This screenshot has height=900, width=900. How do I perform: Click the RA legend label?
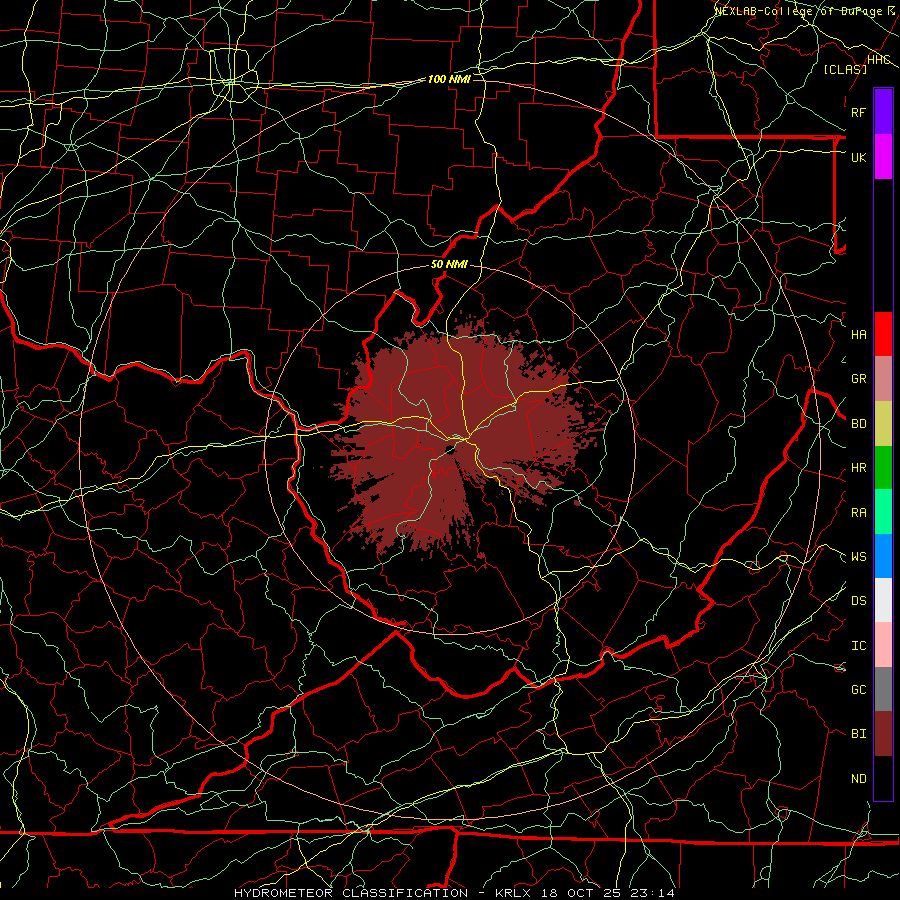click(858, 513)
